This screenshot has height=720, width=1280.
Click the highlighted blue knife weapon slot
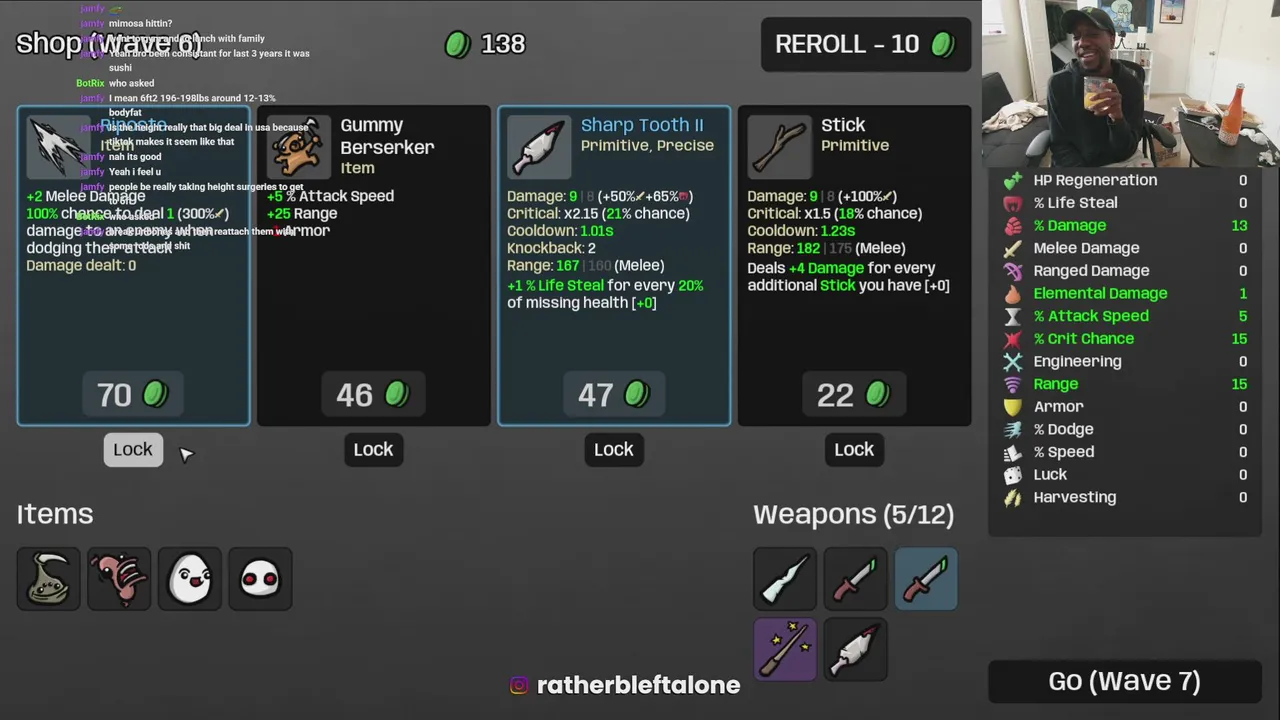coord(926,578)
